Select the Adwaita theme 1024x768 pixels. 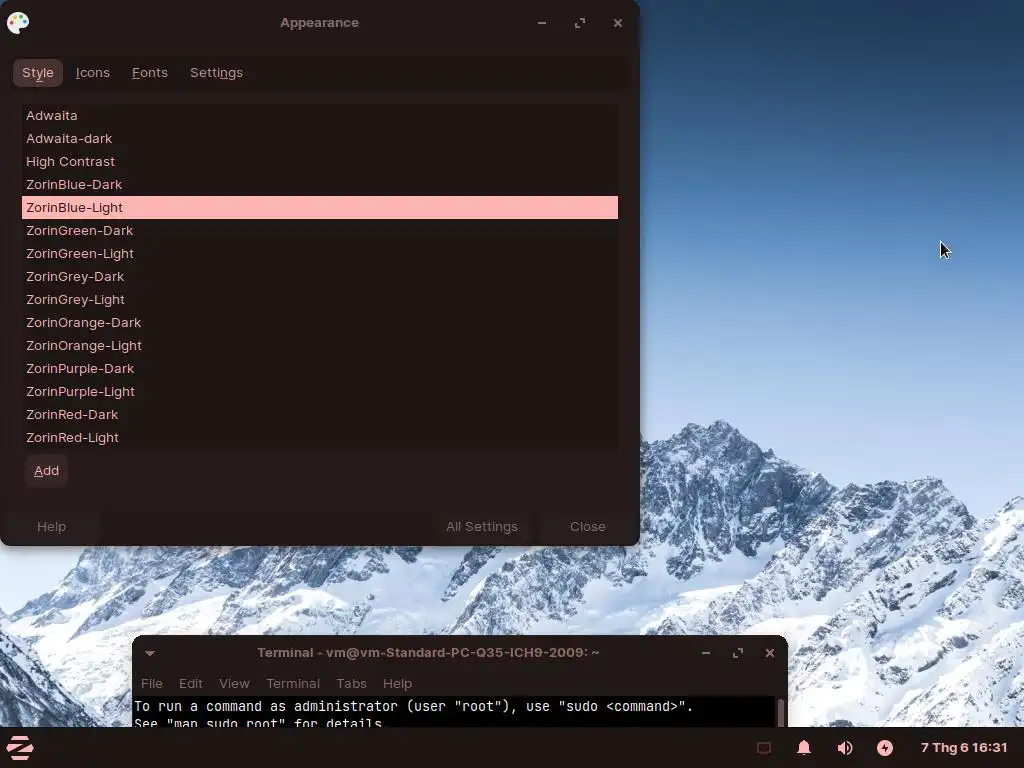[x=320, y=116]
